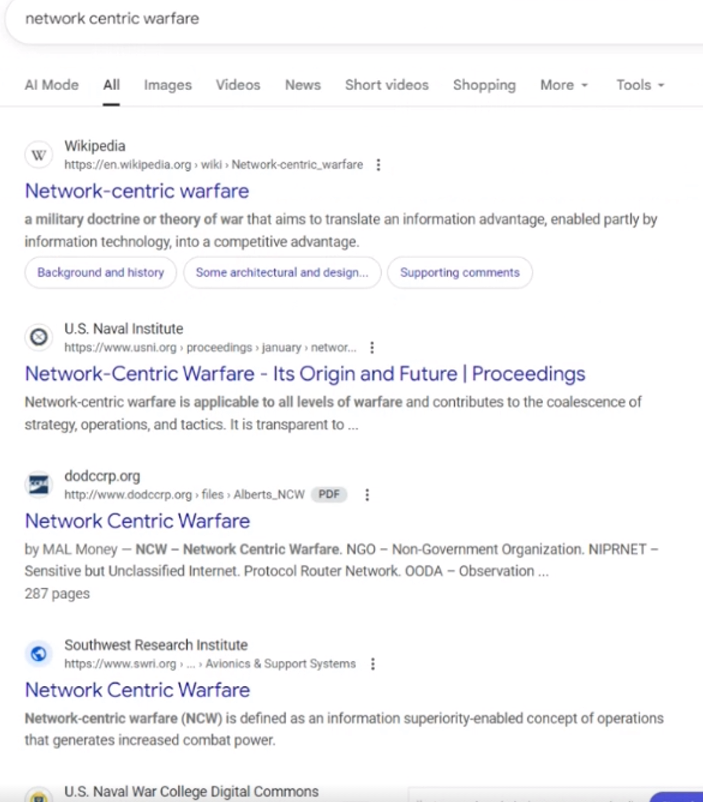703x802 pixels.
Task: Click the Supporting comments chip
Action: coord(460,272)
